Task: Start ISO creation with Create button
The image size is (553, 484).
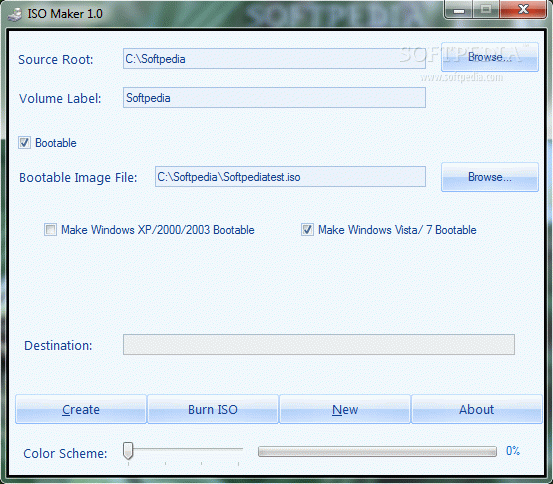Action: tap(81, 409)
